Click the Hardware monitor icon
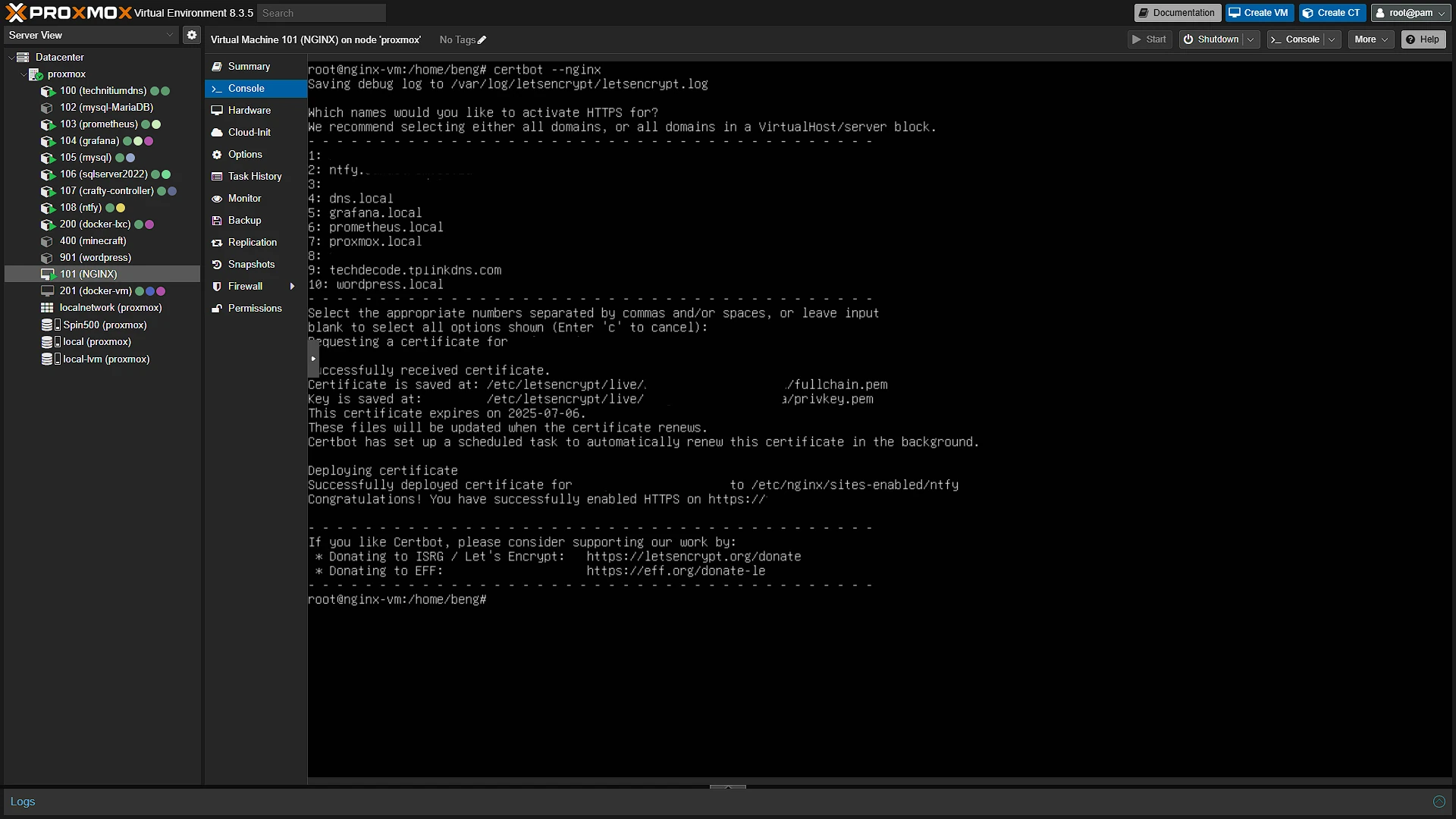The width and height of the screenshot is (1456, 819). pos(217,111)
